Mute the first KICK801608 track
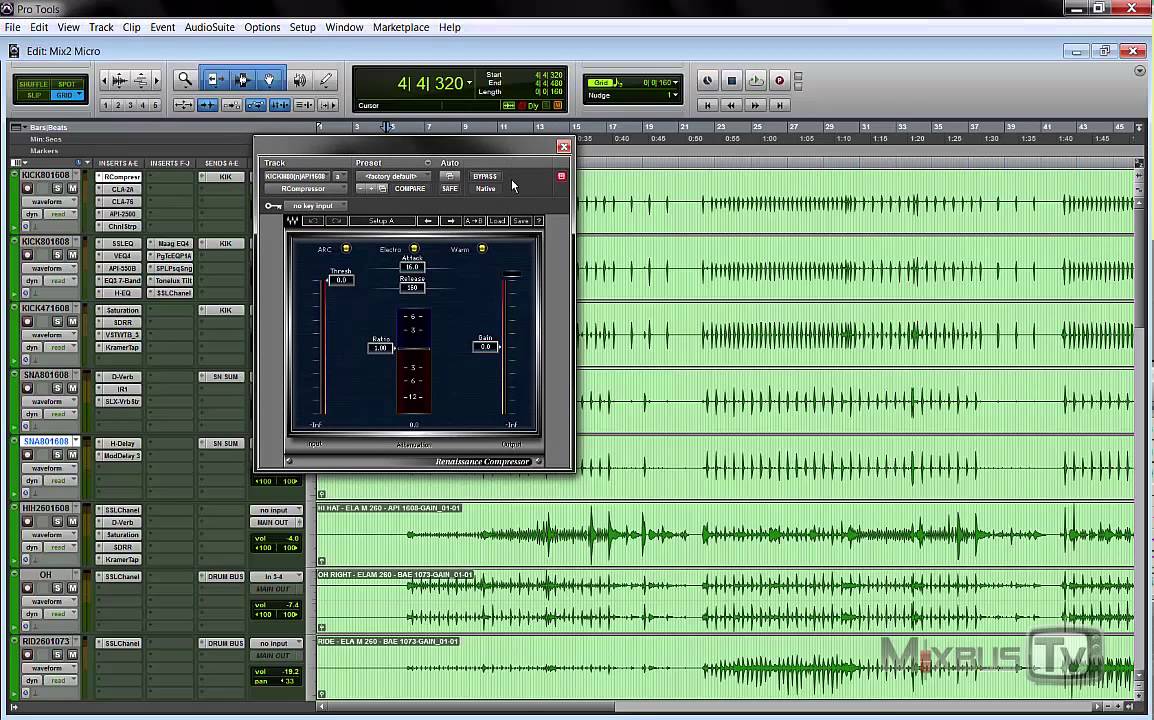 (72, 188)
